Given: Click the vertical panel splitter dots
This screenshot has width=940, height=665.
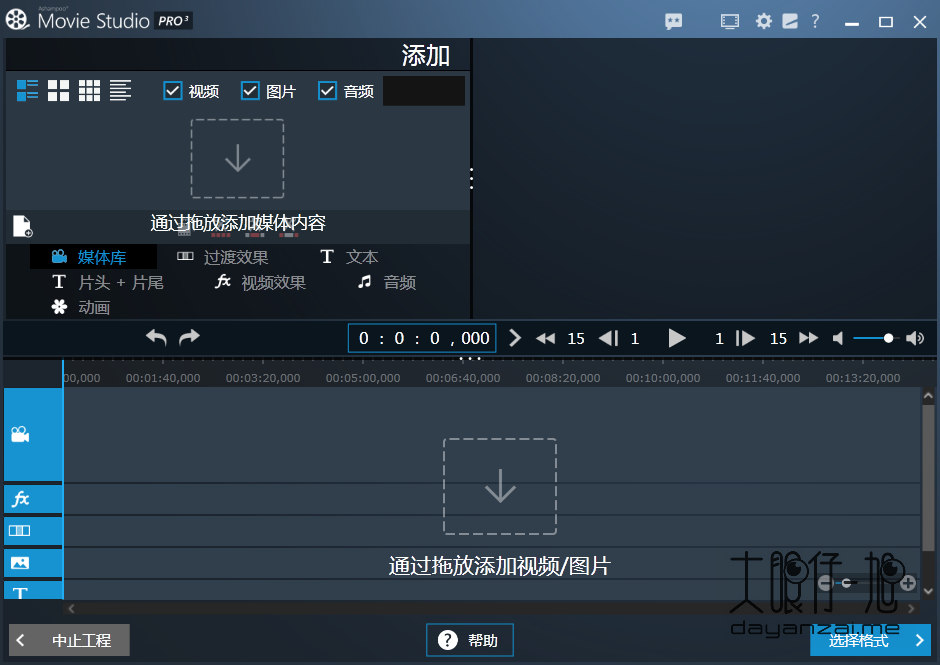Looking at the screenshot, I should pyautogui.click(x=472, y=179).
